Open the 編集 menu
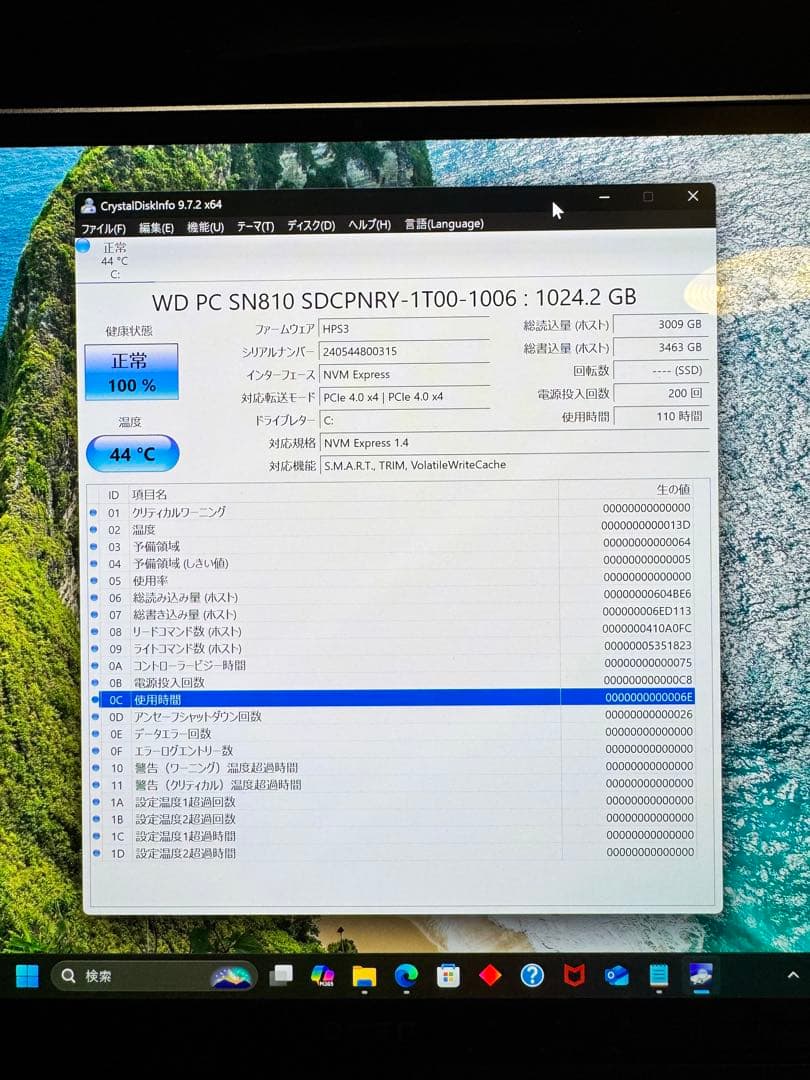 pos(156,224)
